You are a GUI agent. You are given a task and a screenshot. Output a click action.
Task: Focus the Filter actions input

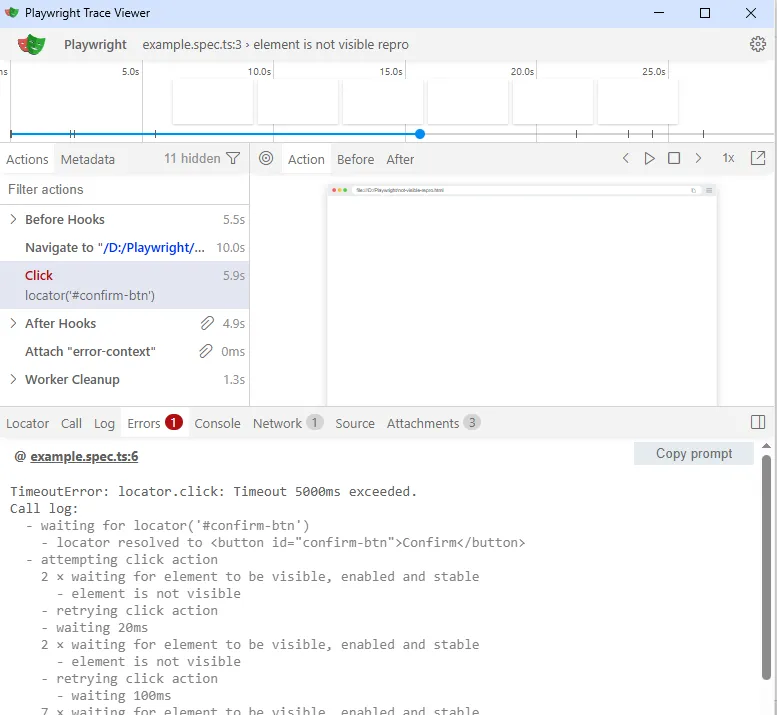pyautogui.click(x=124, y=189)
